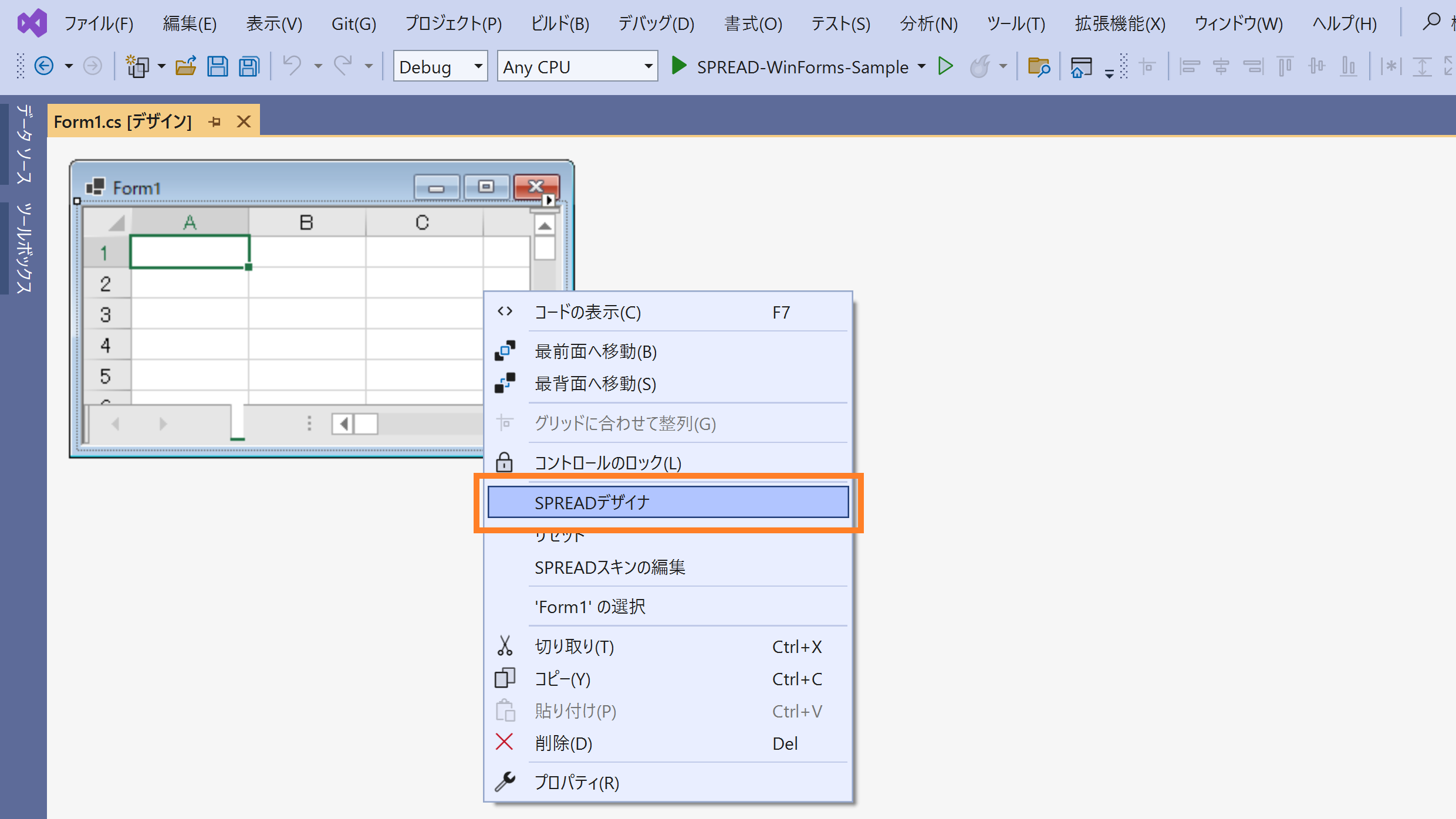The height and width of the screenshot is (819, 1456).
Task: Open the toolbar overflow options arrow
Action: (1109, 73)
